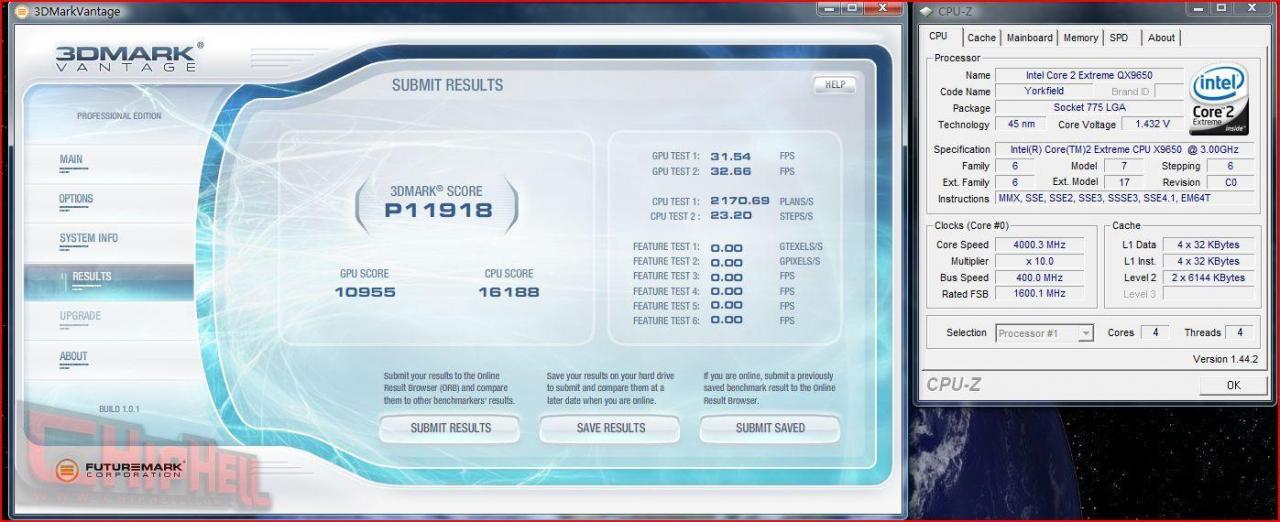The image size is (1280, 522).
Task: Open the About section
Action: coord(73,358)
